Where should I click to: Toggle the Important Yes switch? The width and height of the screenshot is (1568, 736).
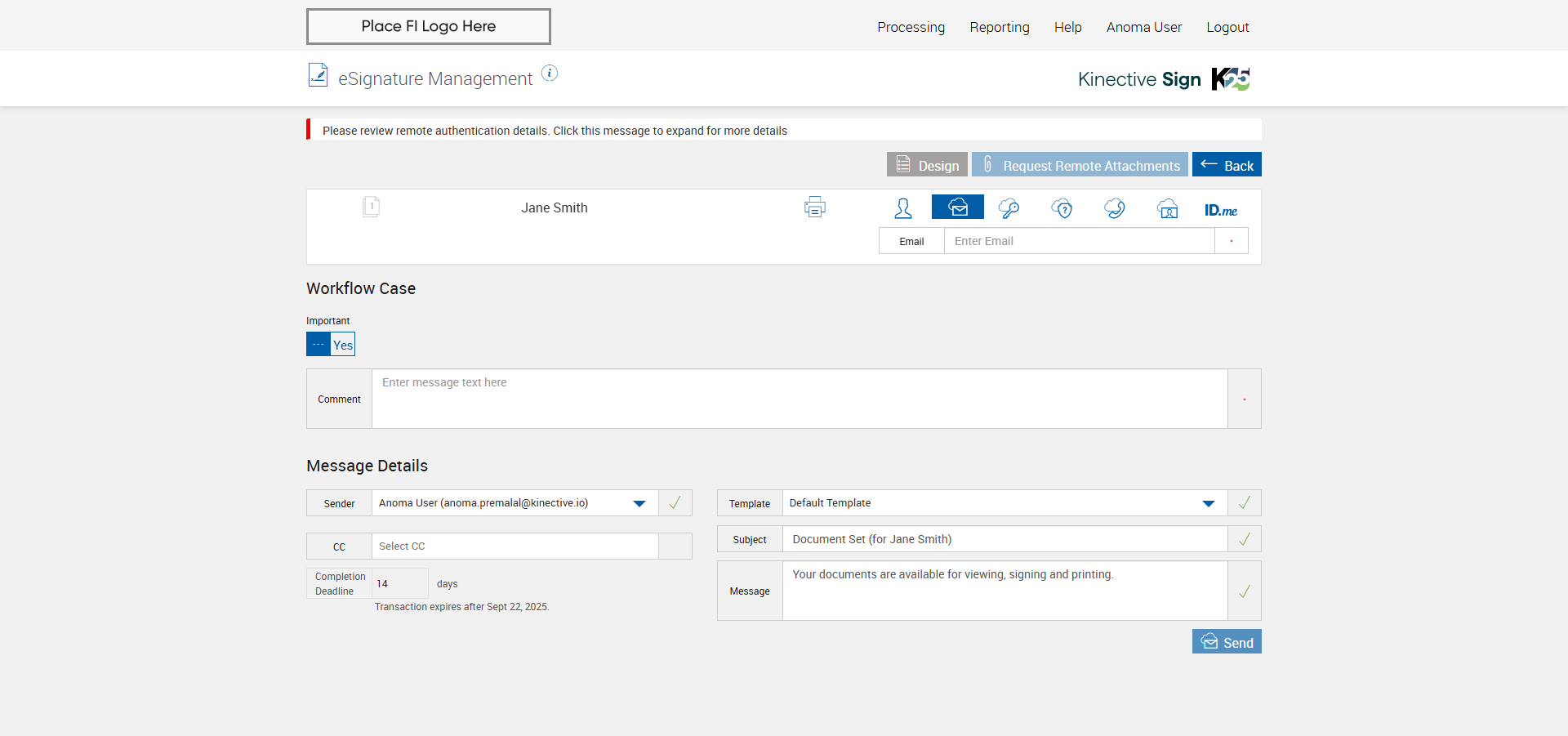click(x=331, y=344)
